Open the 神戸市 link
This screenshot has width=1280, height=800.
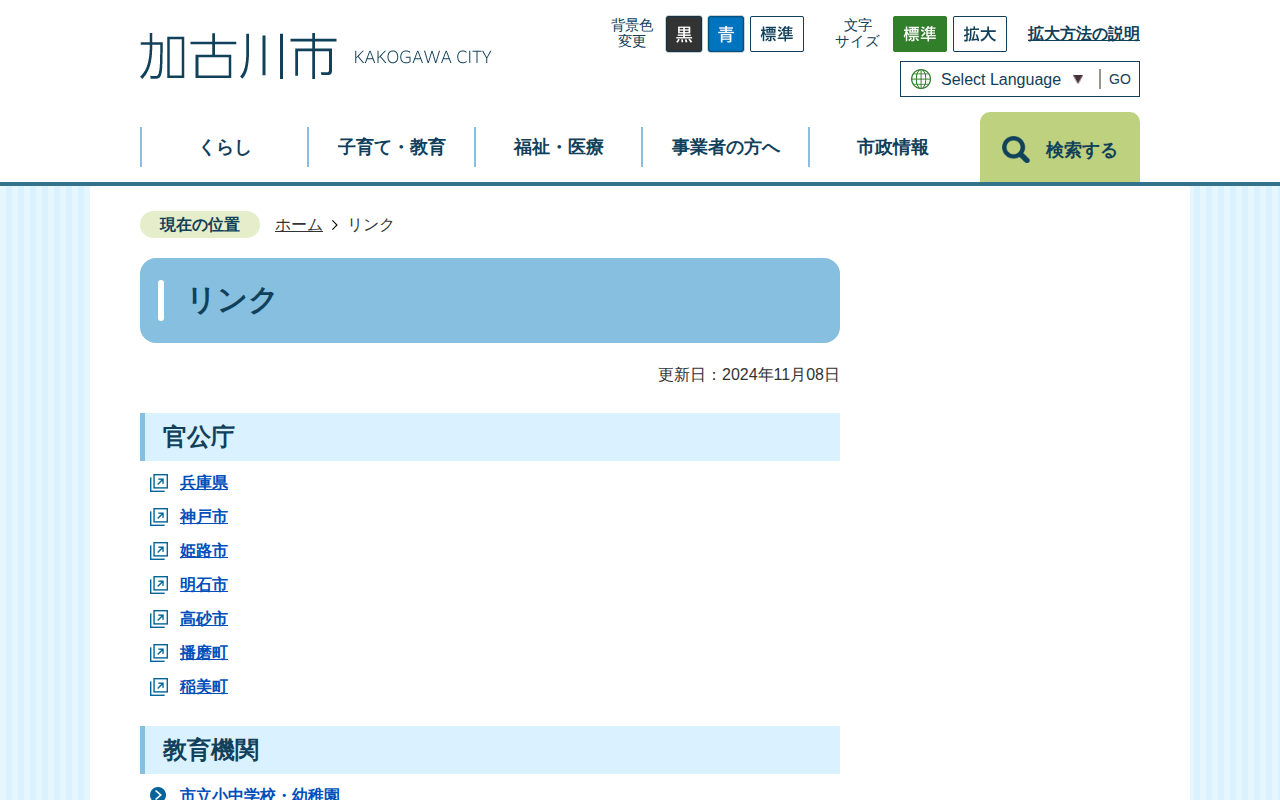[204, 517]
